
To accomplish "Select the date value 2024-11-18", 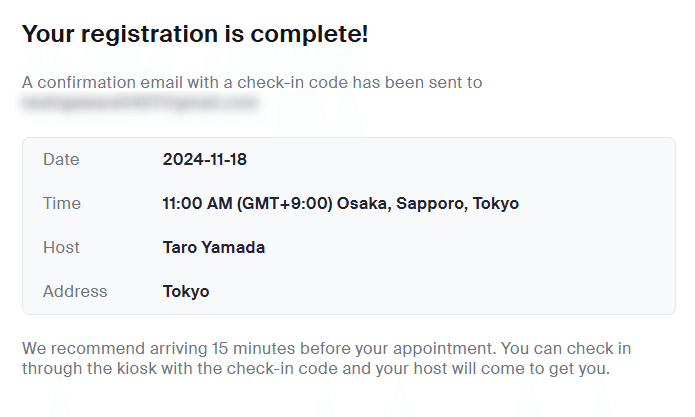I will tap(203, 159).
